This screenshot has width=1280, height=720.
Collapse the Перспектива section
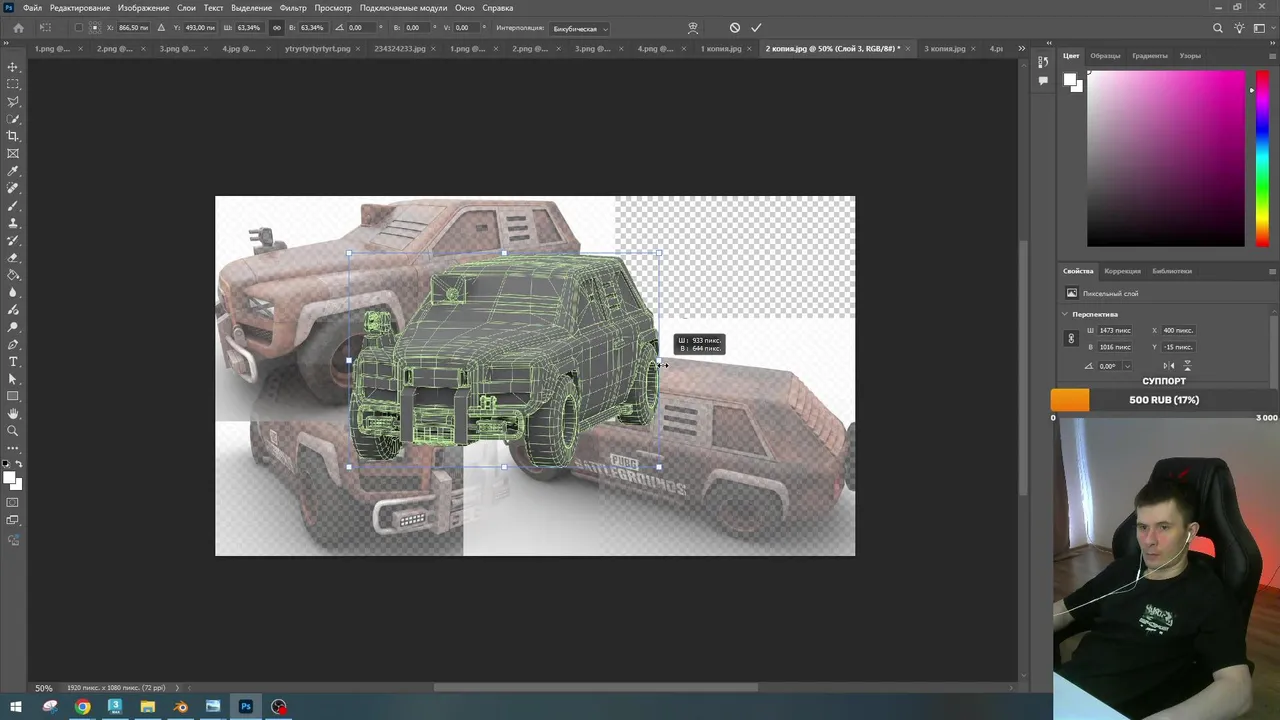[1066, 314]
